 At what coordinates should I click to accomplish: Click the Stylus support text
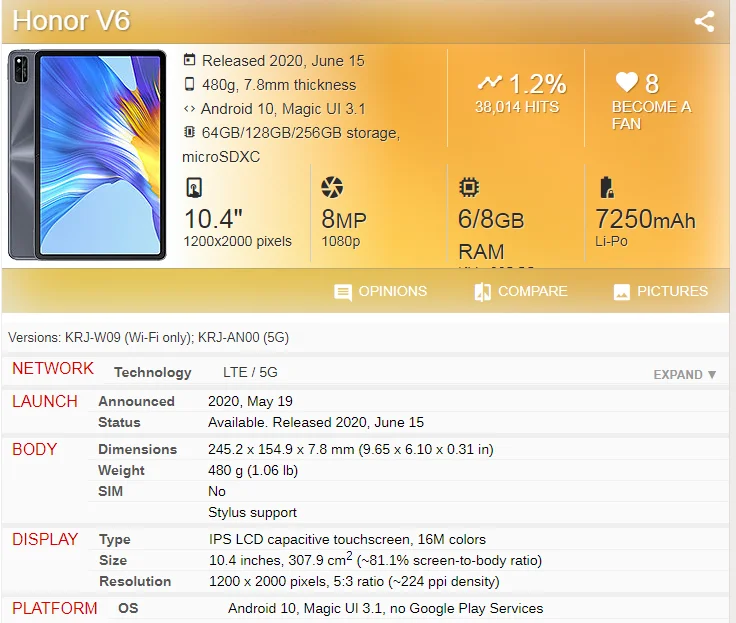click(252, 513)
